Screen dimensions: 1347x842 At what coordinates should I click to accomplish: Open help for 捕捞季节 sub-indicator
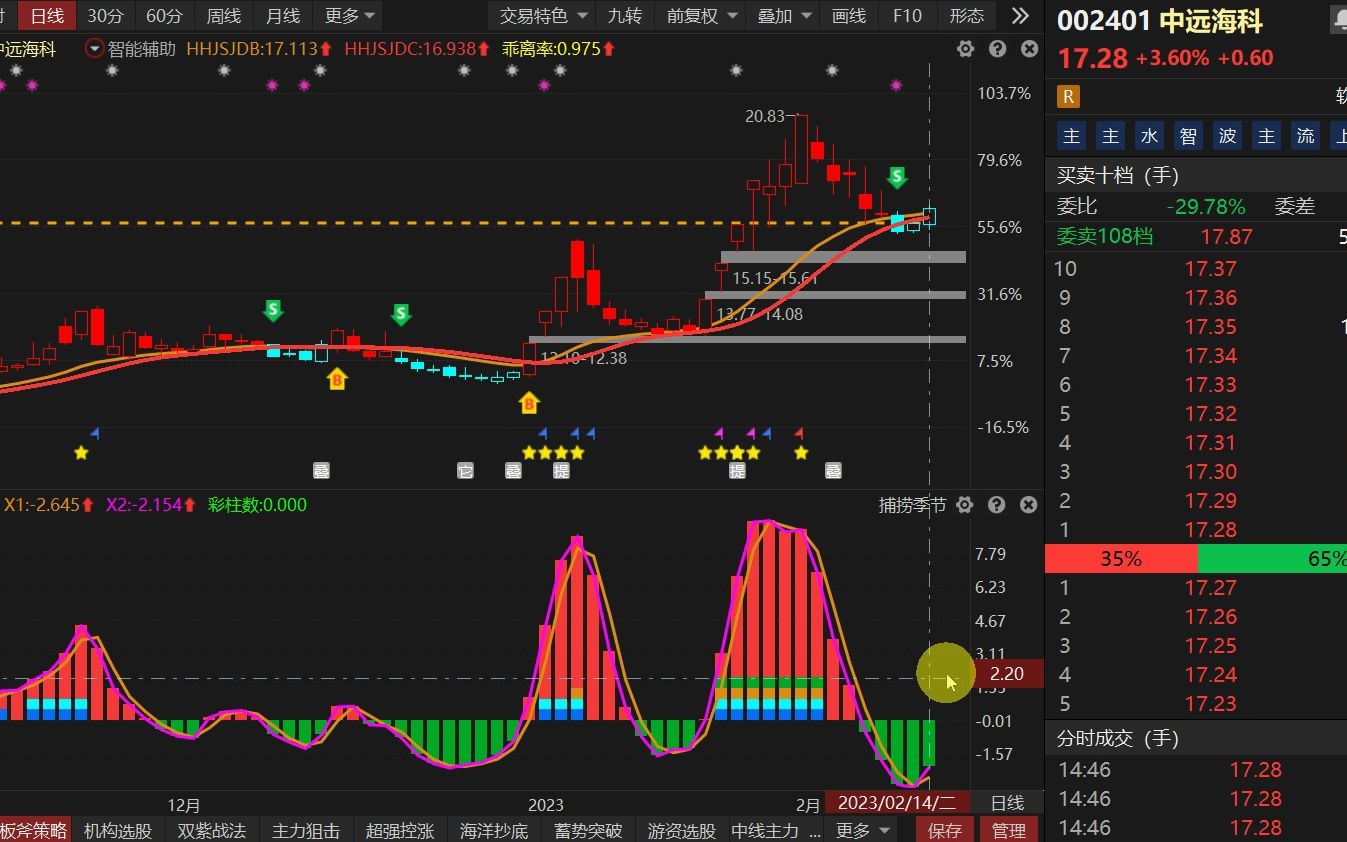tap(997, 505)
